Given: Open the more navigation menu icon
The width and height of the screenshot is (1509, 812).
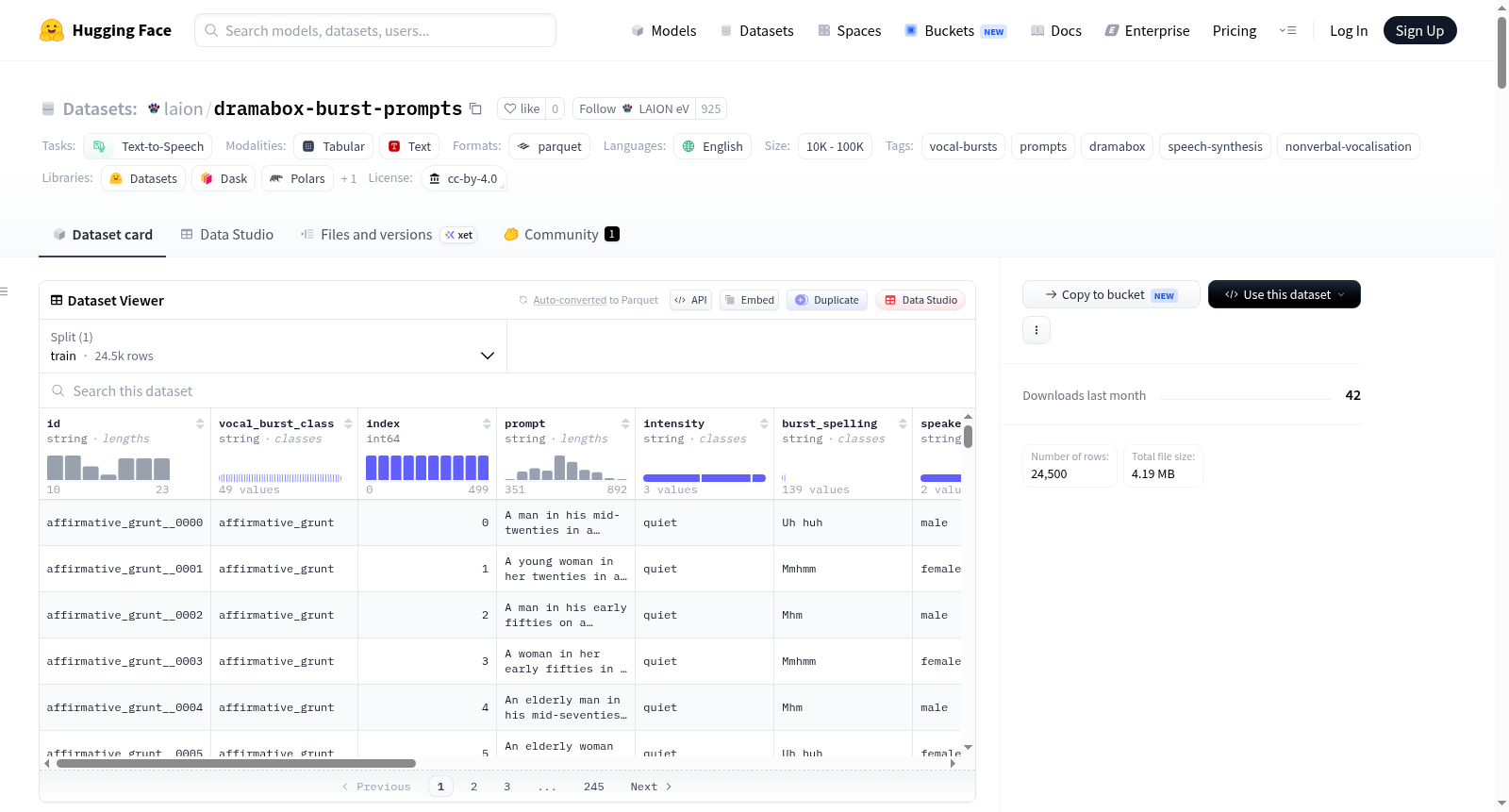Looking at the screenshot, I should click(1287, 30).
